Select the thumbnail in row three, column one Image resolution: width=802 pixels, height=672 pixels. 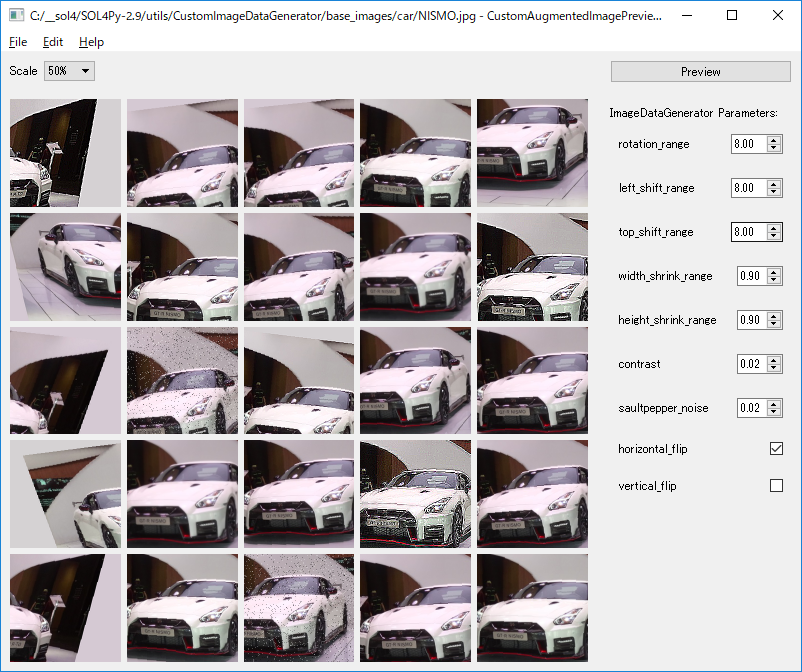65,381
